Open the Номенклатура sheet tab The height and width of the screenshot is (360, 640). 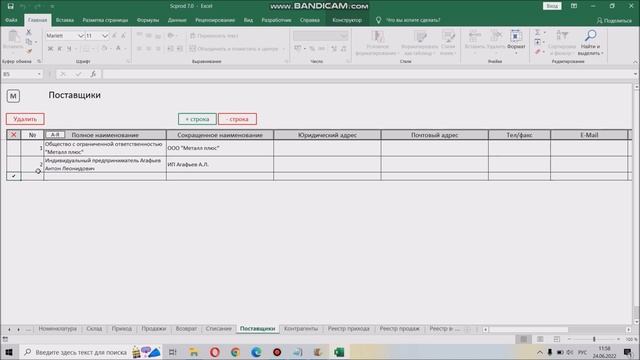(x=58, y=329)
